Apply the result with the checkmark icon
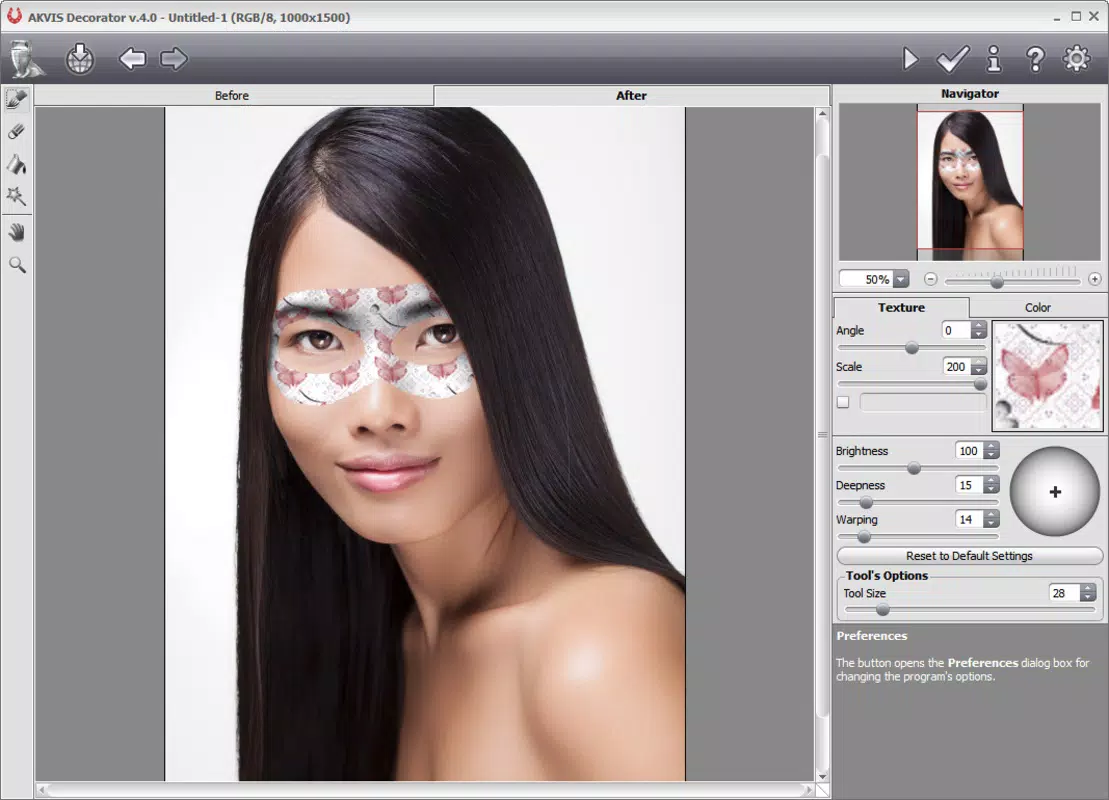 pyautogui.click(x=953, y=59)
